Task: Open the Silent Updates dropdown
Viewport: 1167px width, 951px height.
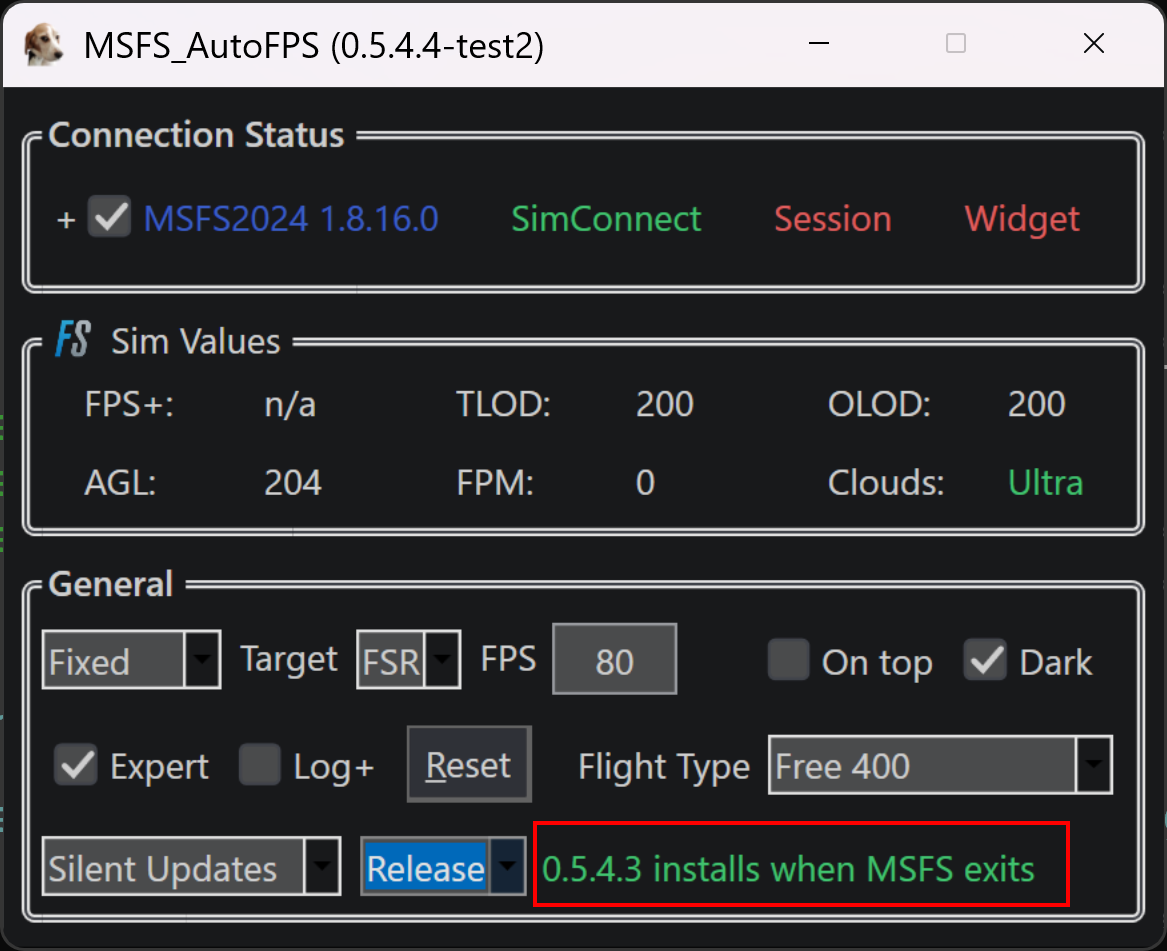Action: pyautogui.click(x=191, y=866)
